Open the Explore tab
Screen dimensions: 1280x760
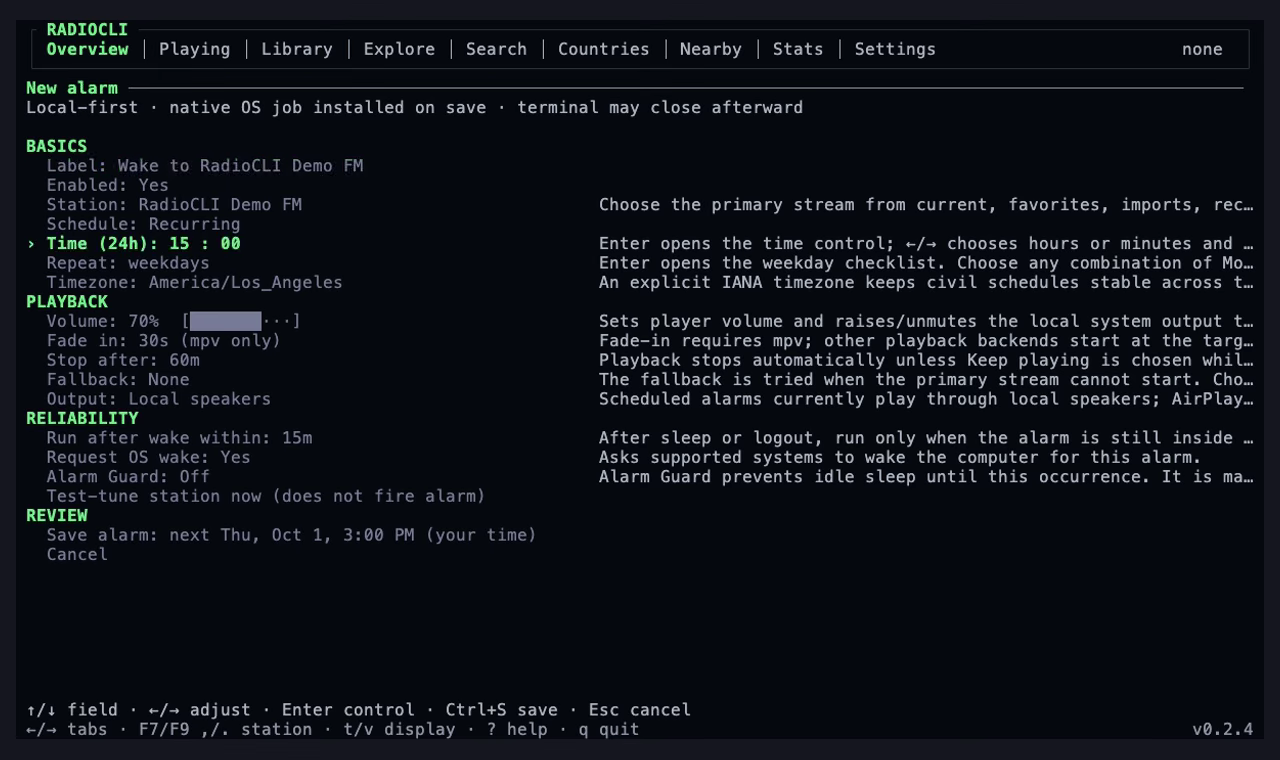[x=399, y=49]
